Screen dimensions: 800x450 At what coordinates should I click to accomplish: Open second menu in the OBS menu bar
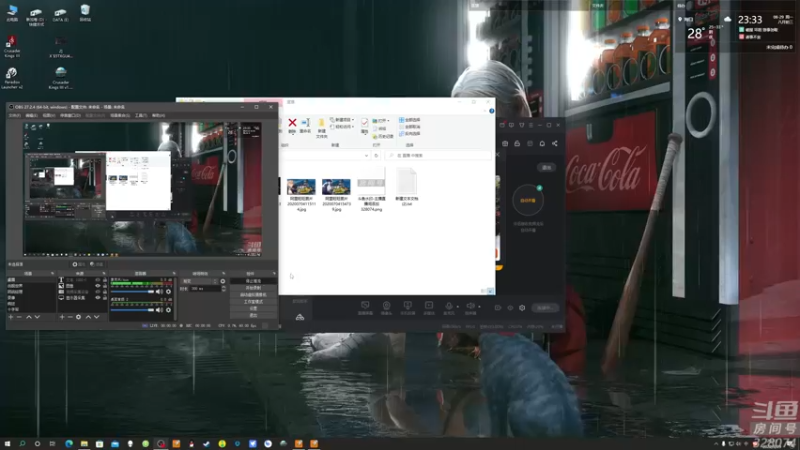coord(32,115)
